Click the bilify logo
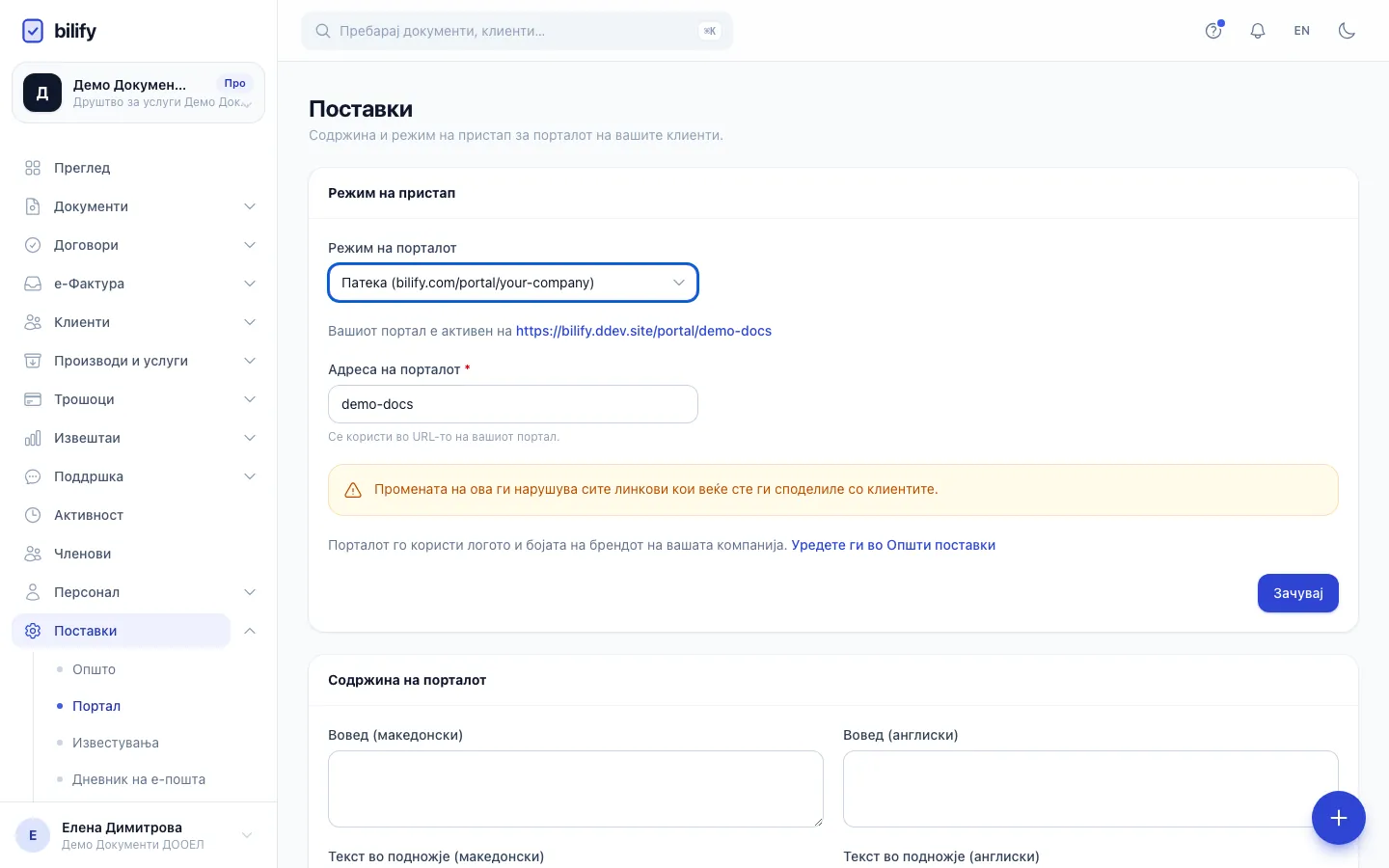The image size is (1389, 868). (x=59, y=31)
